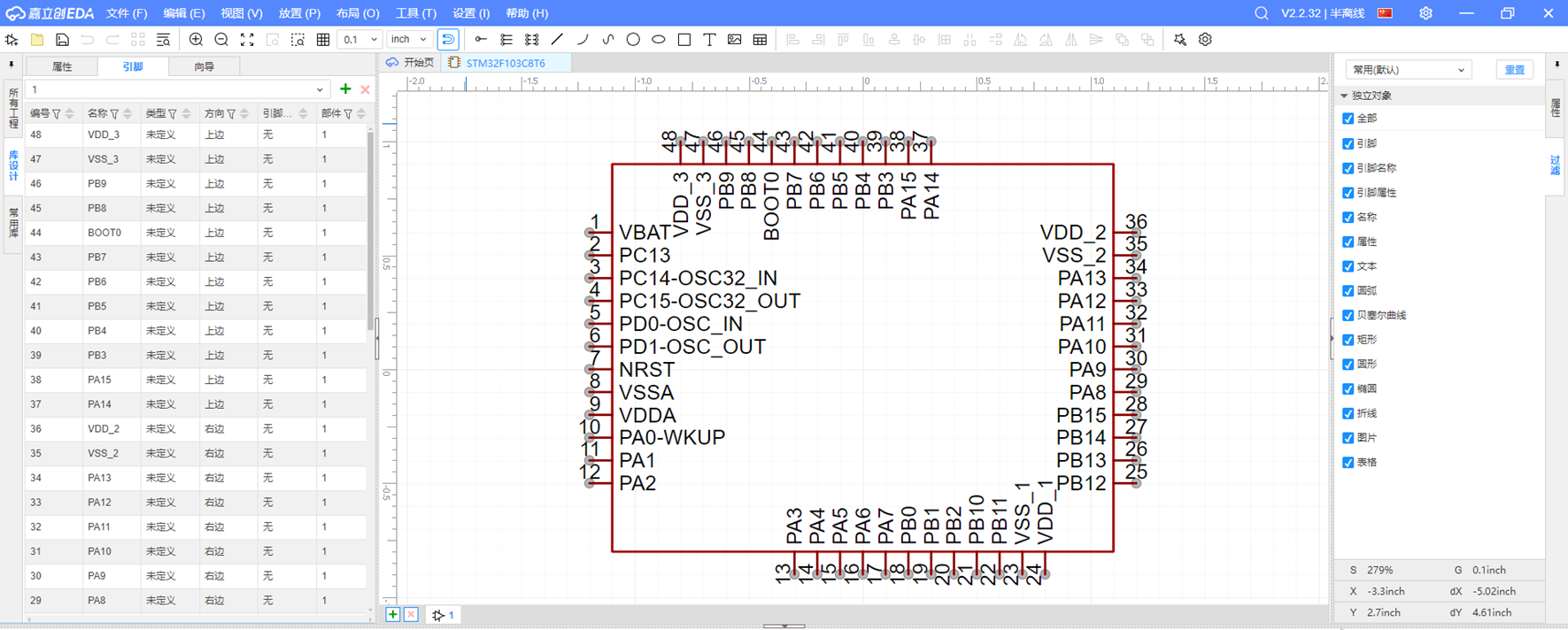Open filter on 名称 column header
The image size is (1568, 630).
[114, 114]
